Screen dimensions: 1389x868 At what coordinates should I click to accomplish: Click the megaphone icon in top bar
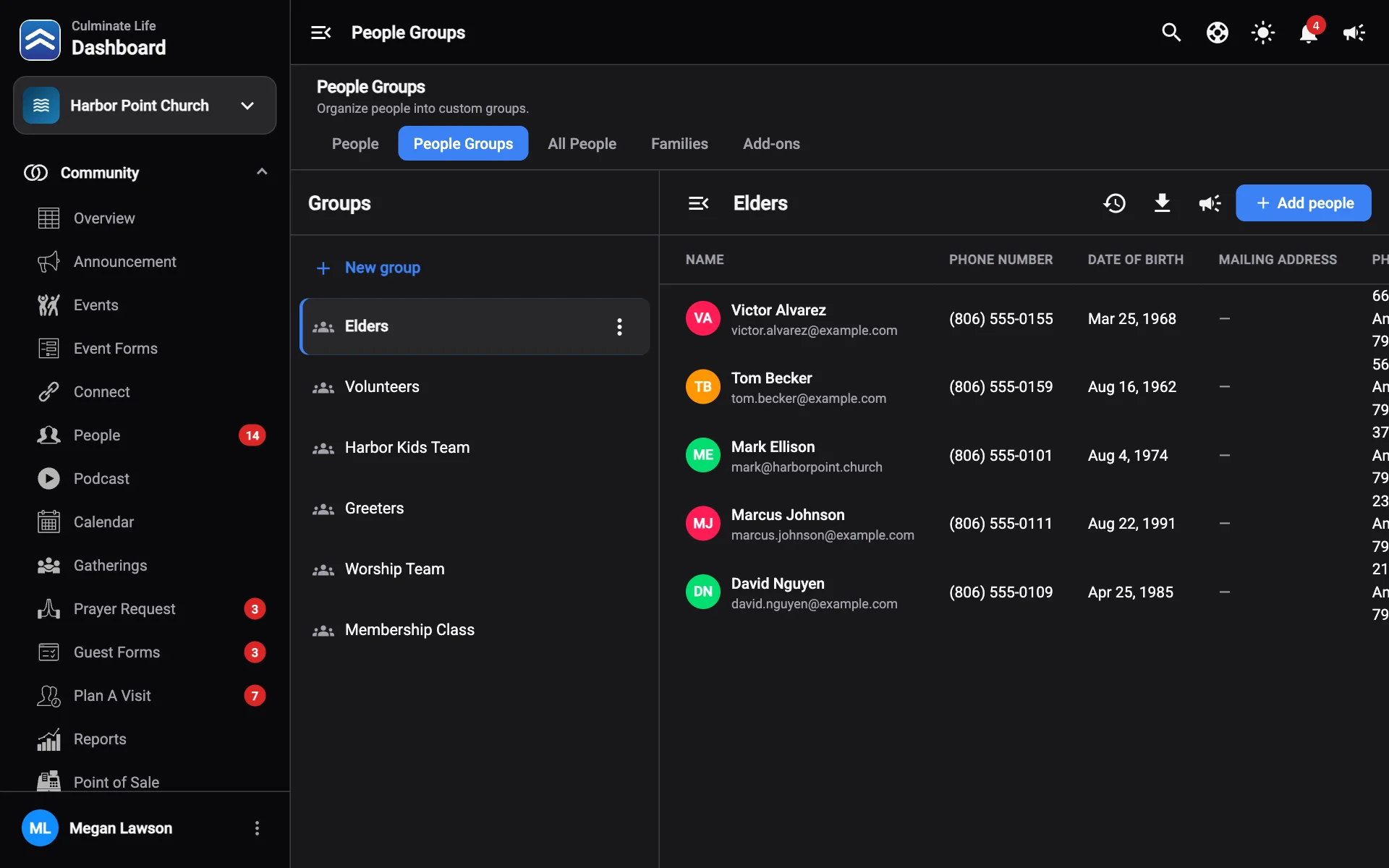pos(1354,33)
